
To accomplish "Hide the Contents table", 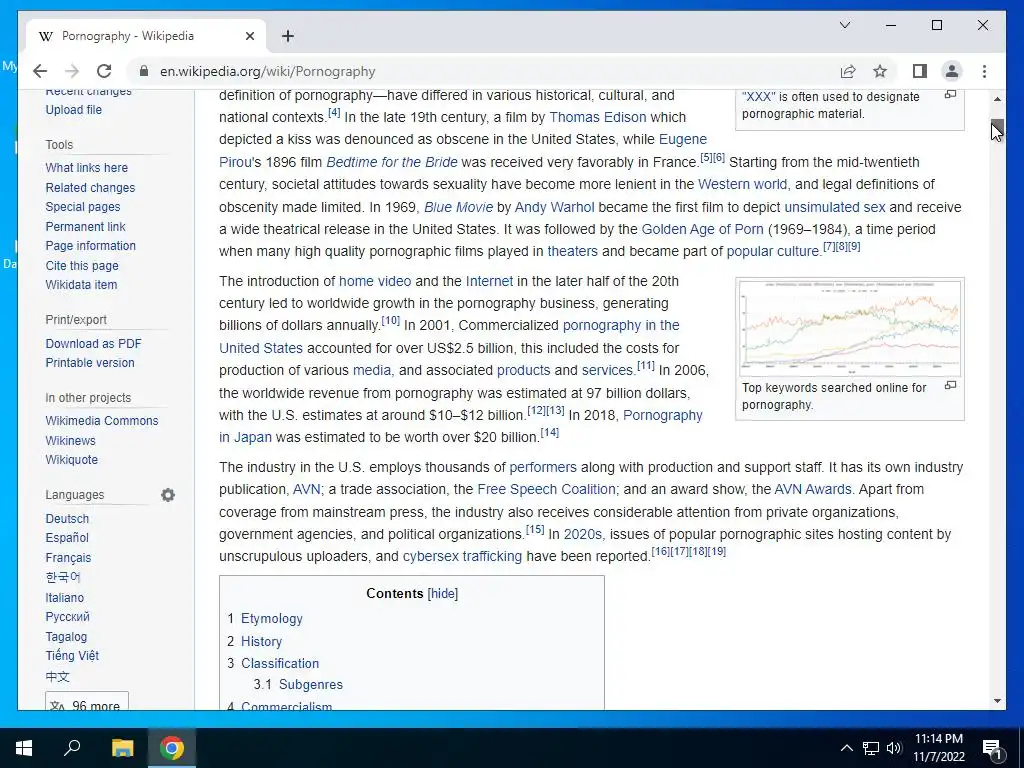I will (x=443, y=594).
